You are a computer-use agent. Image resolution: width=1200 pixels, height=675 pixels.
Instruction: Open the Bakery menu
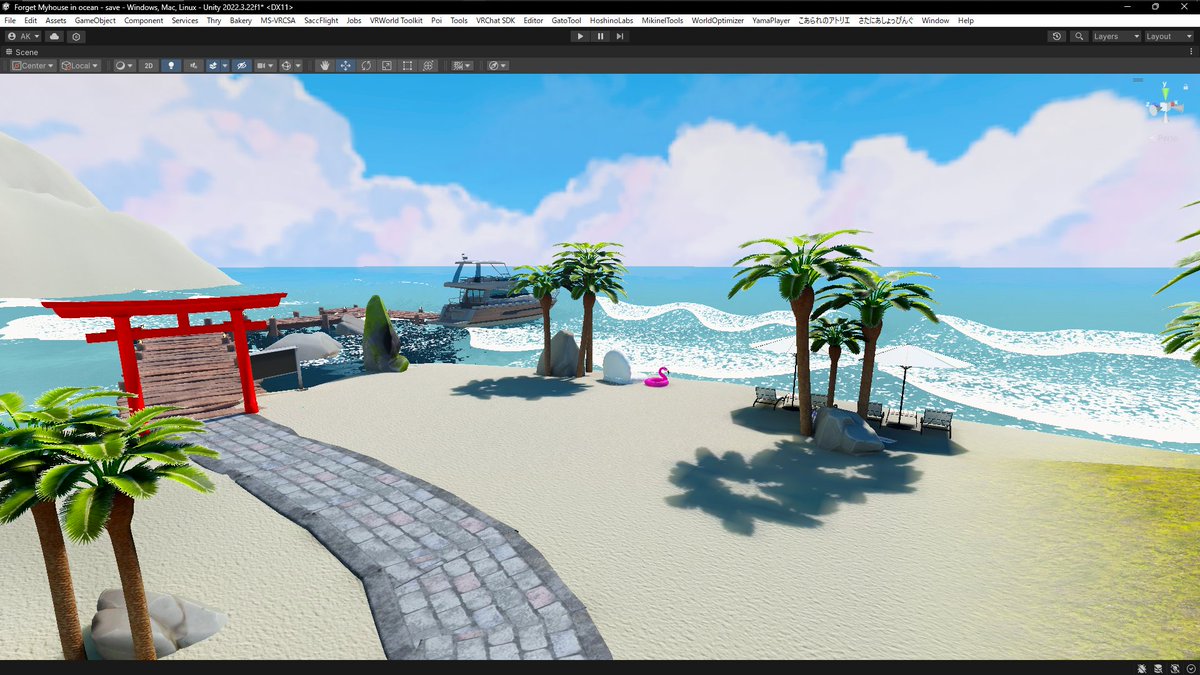click(x=241, y=20)
